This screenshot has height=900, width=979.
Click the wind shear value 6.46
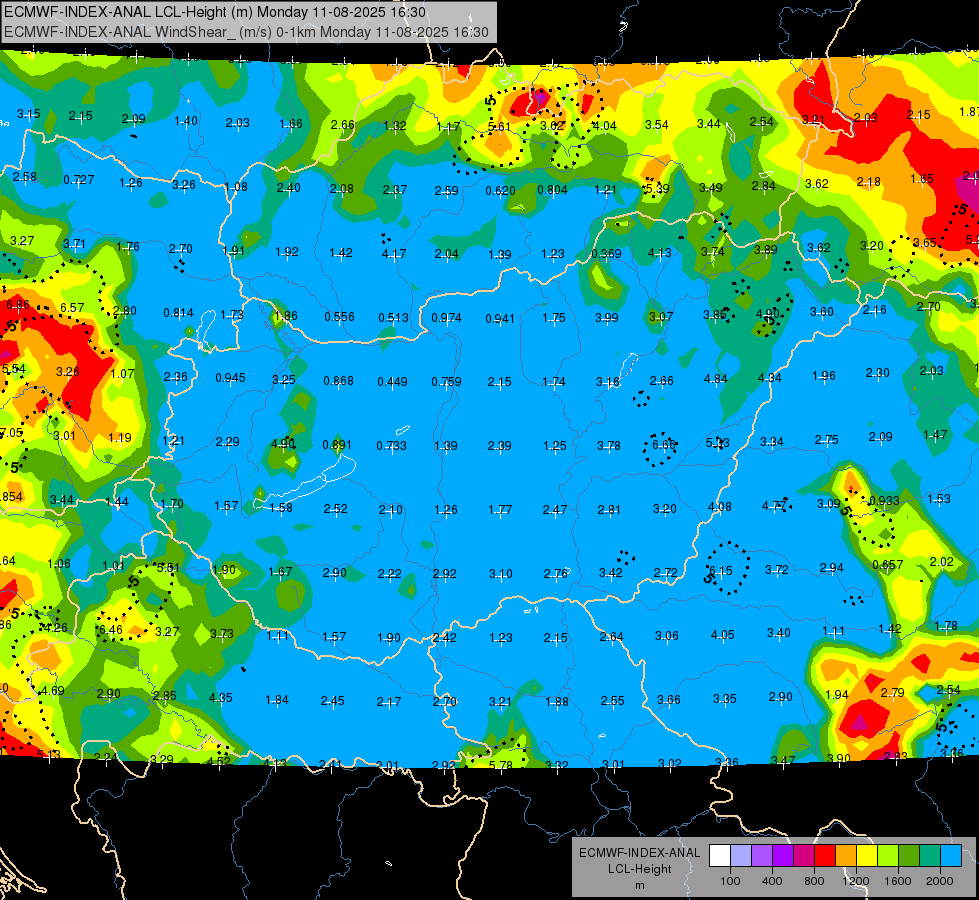(x=111, y=630)
